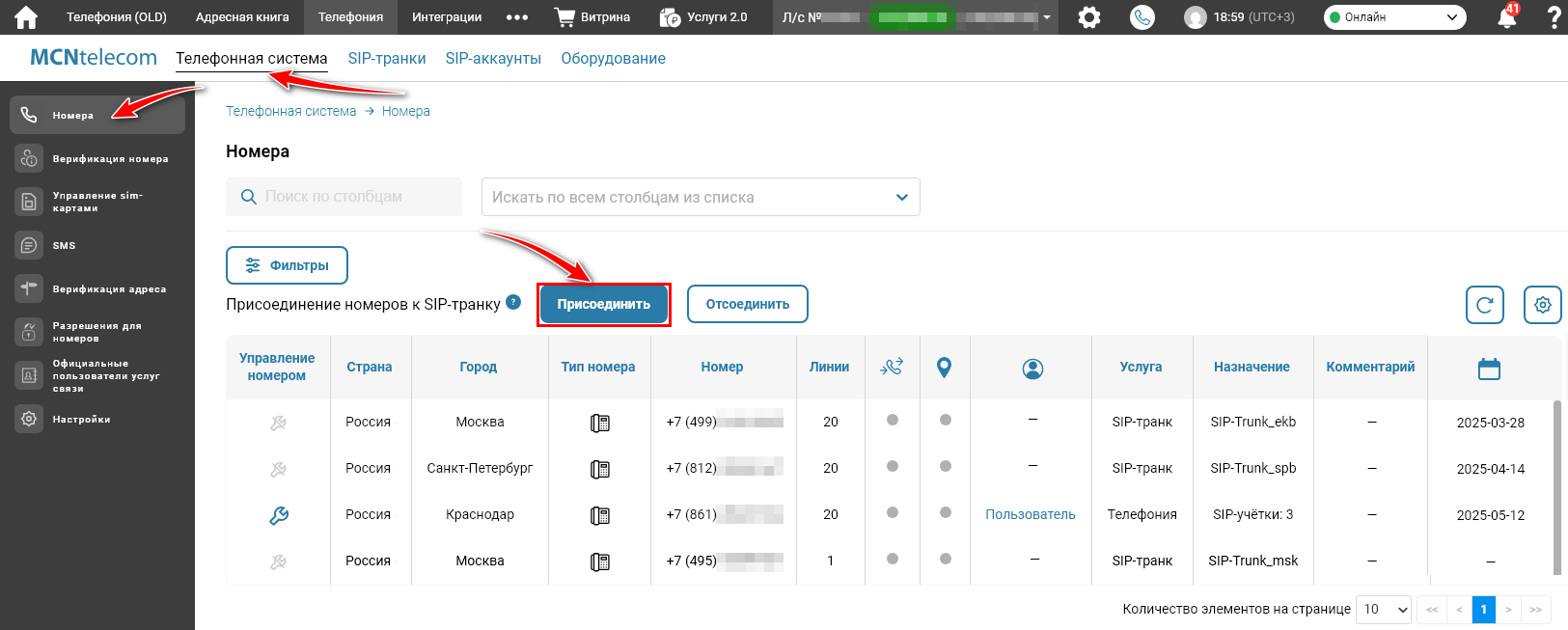Open the Пользователь link in table

[x=1030, y=515]
